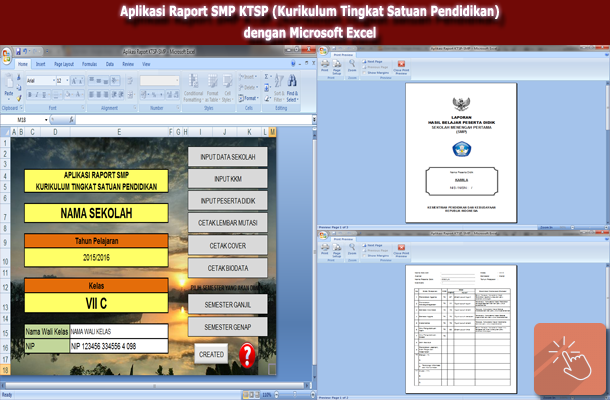610x400 pixels.
Task: Click Zoom magnifier in grades-table preview window
Action: click(x=352, y=249)
